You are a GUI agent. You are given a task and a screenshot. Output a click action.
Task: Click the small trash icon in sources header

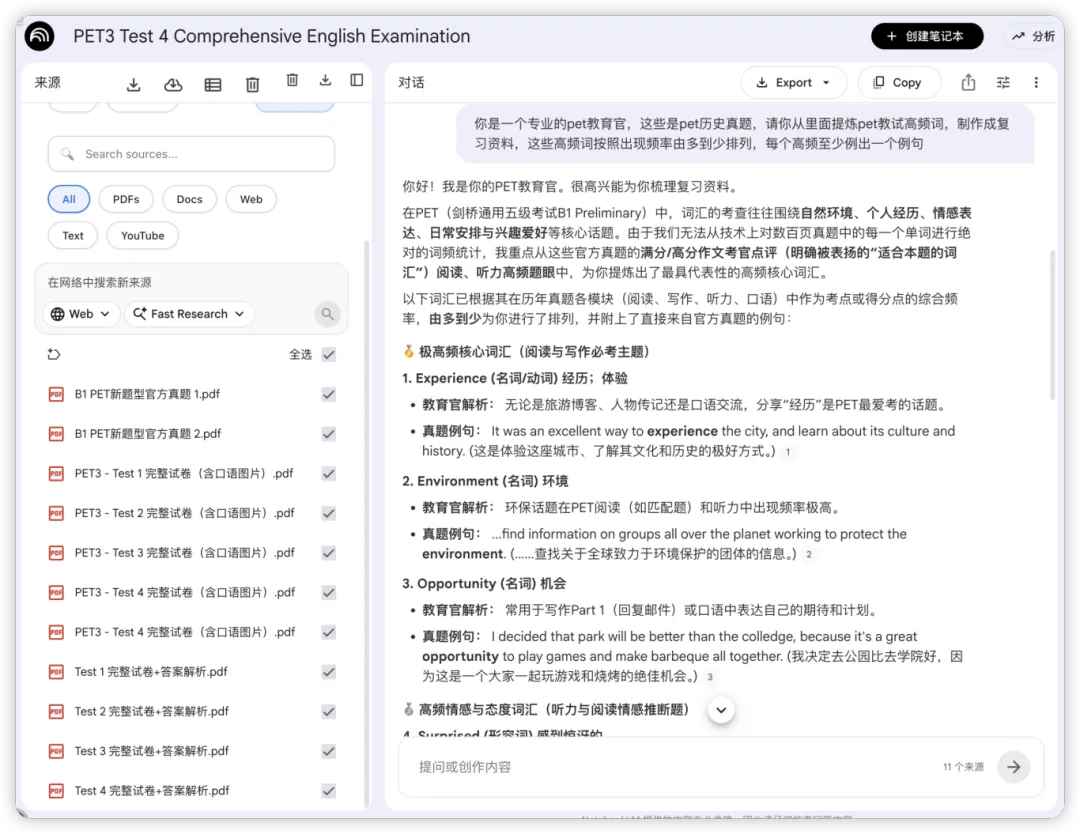tap(292, 80)
